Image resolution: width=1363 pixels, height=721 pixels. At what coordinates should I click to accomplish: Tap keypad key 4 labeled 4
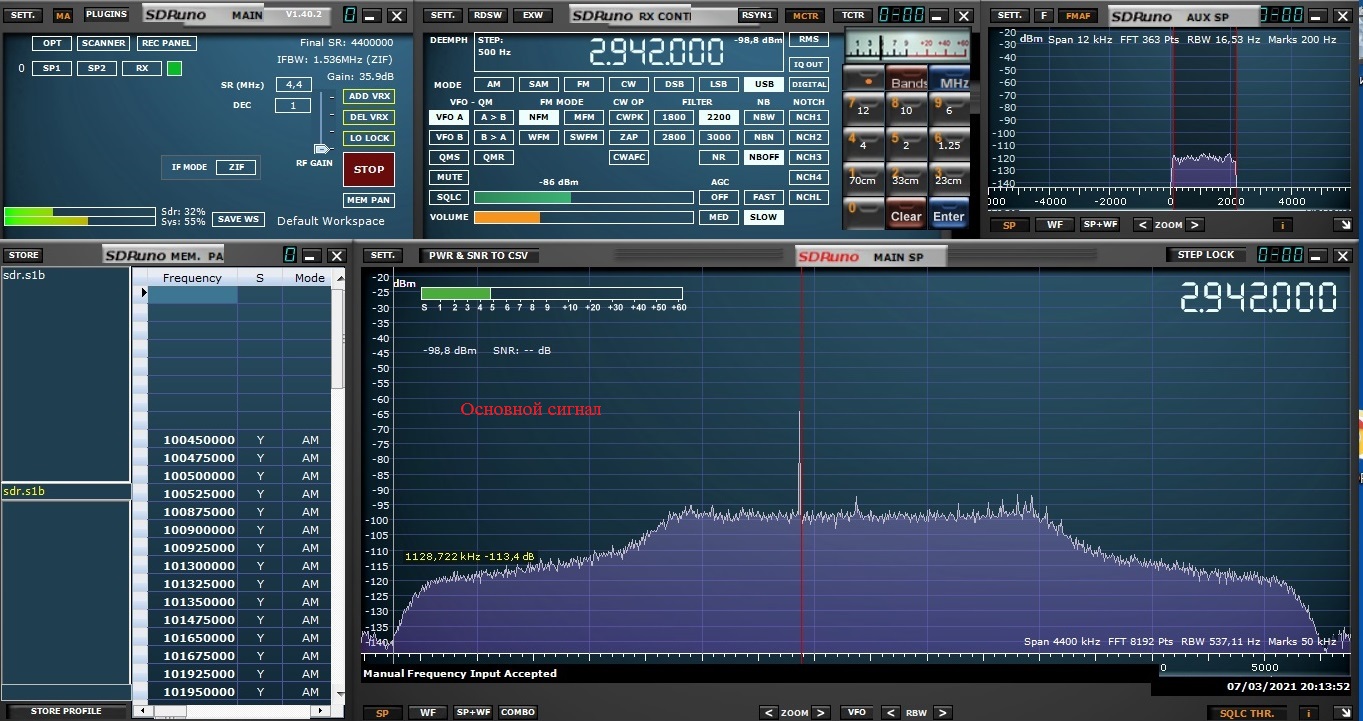coord(863,144)
